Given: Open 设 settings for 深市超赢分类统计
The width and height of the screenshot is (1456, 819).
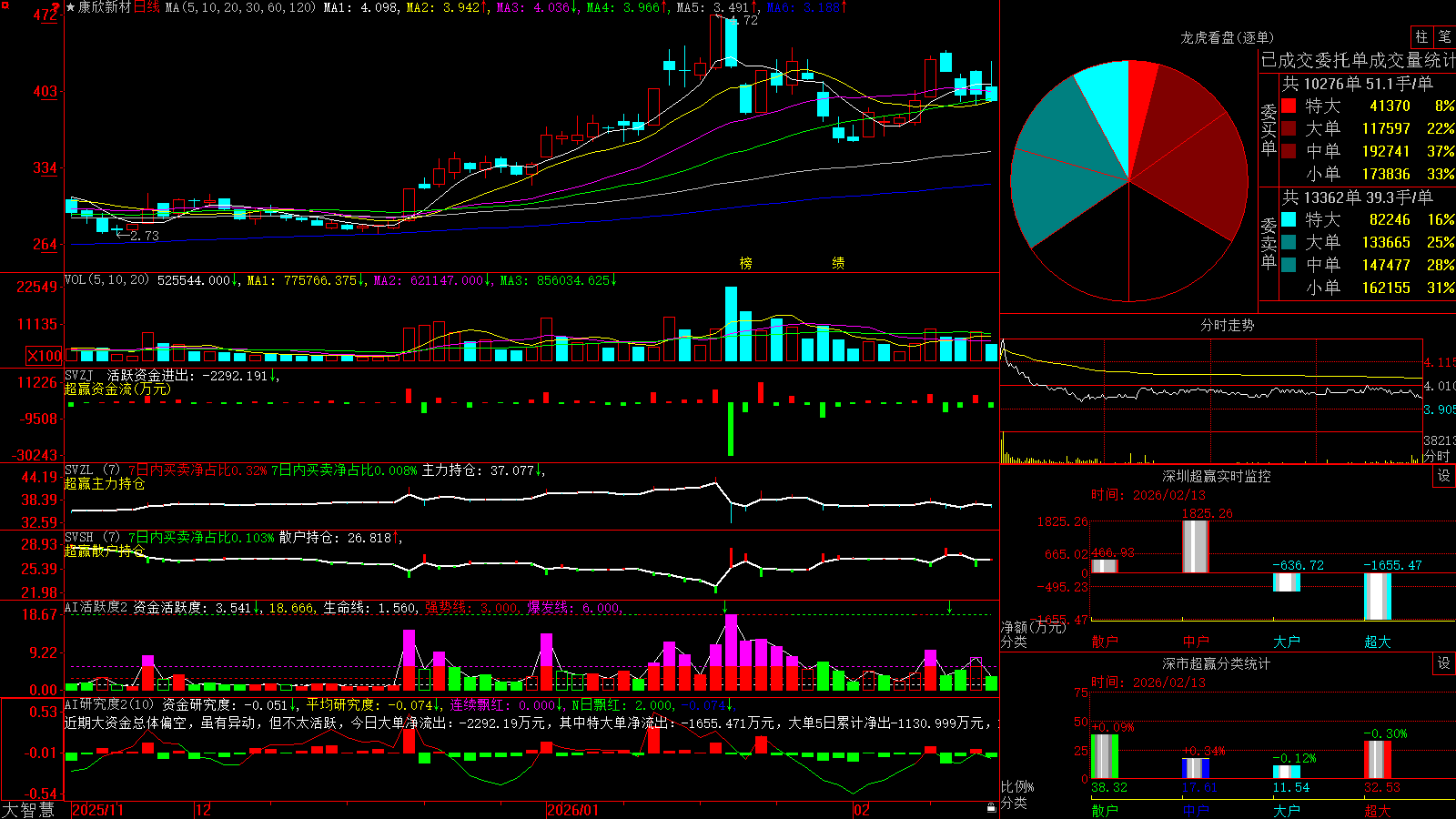Looking at the screenshot, I should click(x=1444, y=663).
